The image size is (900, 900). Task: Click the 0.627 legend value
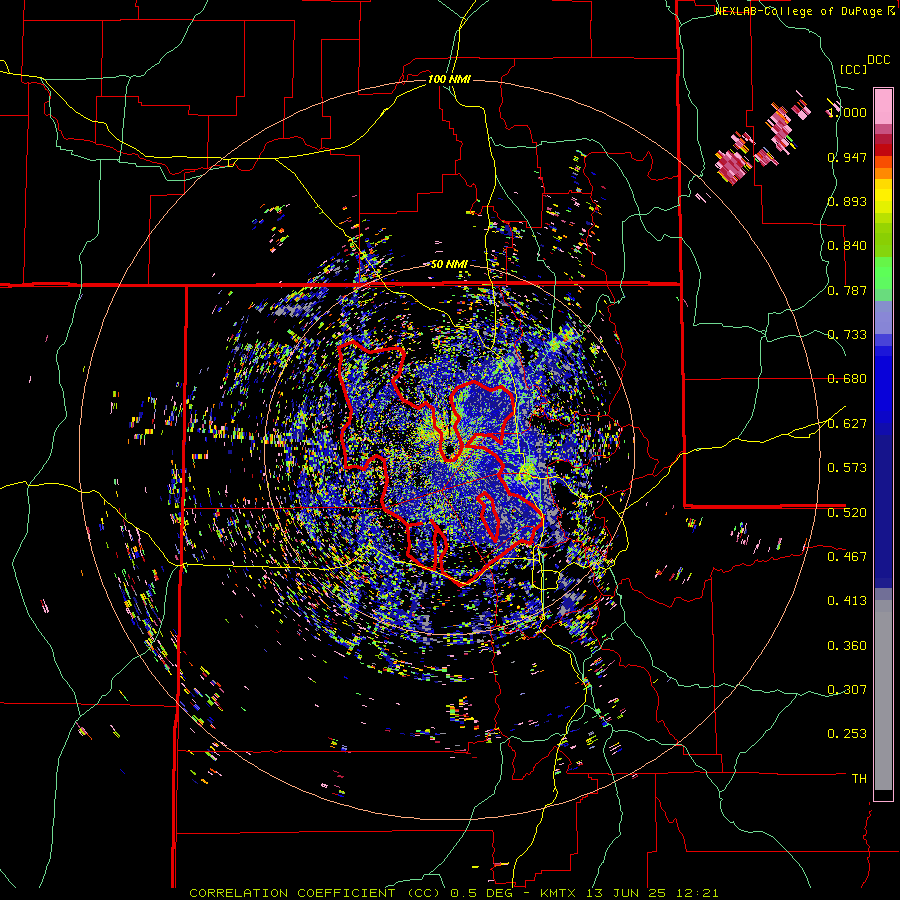click(847, 424)
